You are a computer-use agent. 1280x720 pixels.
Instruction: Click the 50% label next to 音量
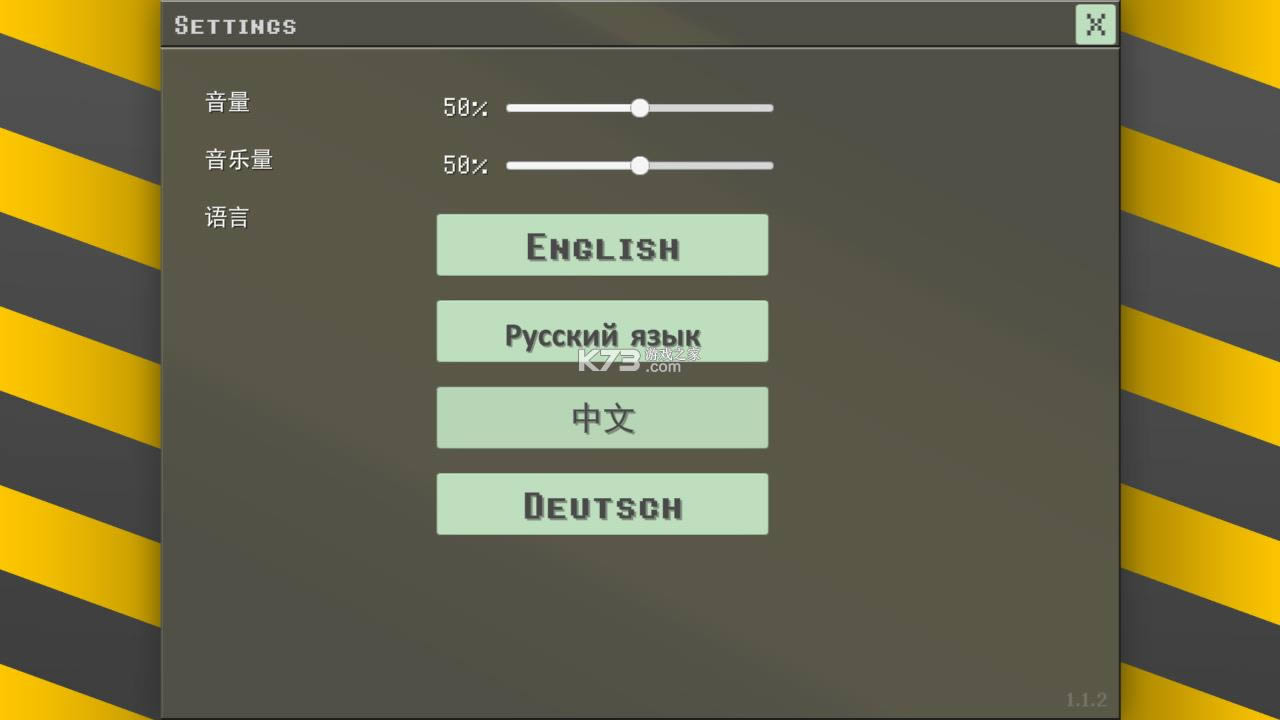tap(465, 107)
